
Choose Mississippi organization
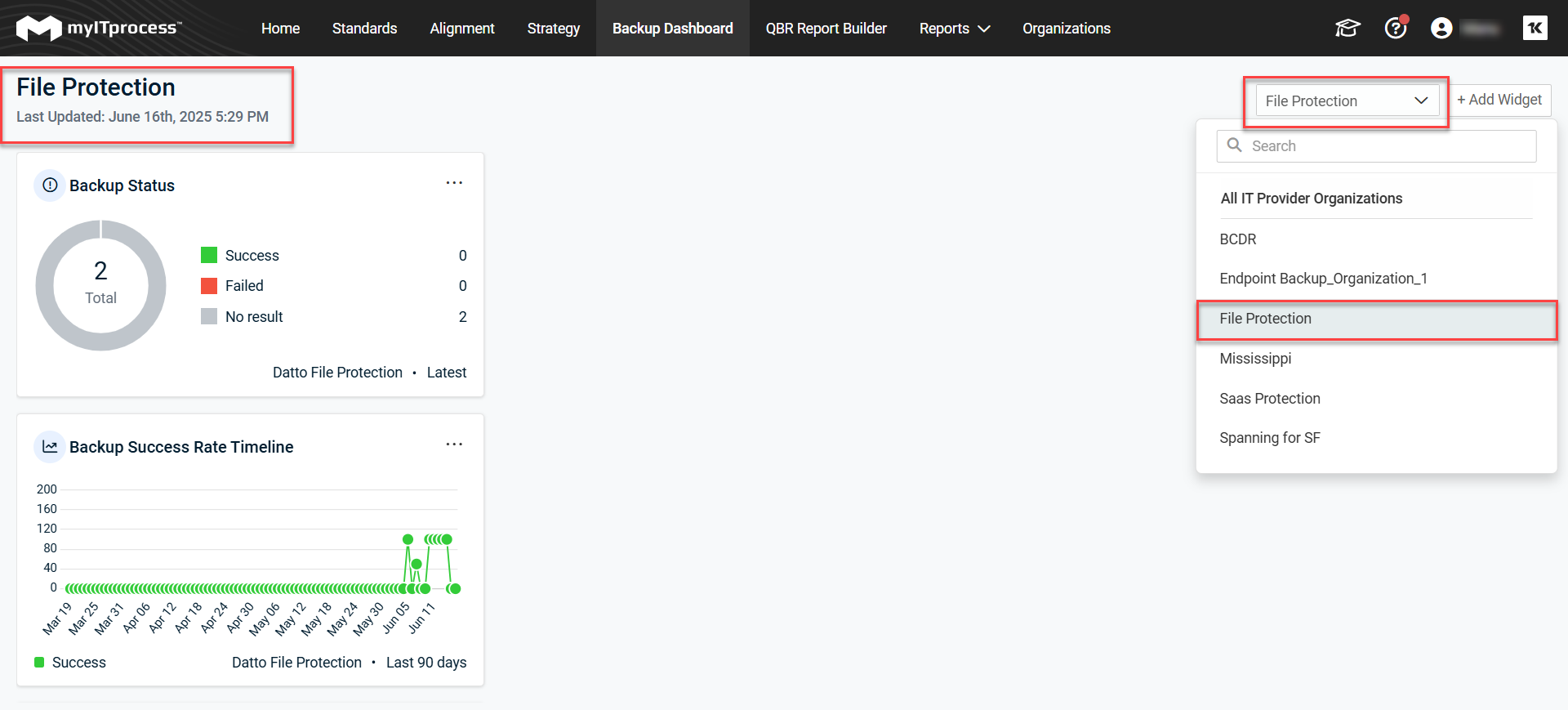pos(1376,359)
